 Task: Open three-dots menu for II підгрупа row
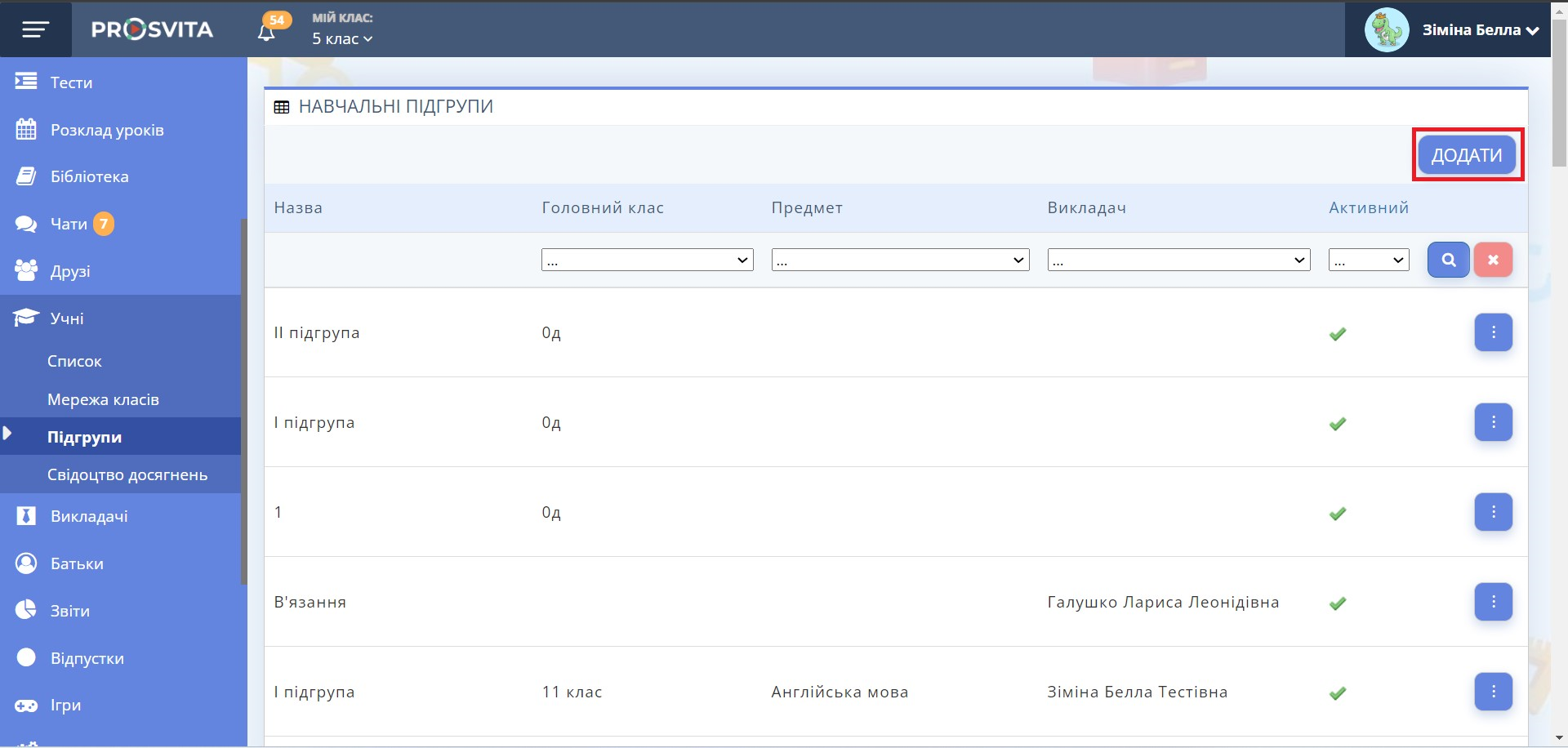point(1493,332)
